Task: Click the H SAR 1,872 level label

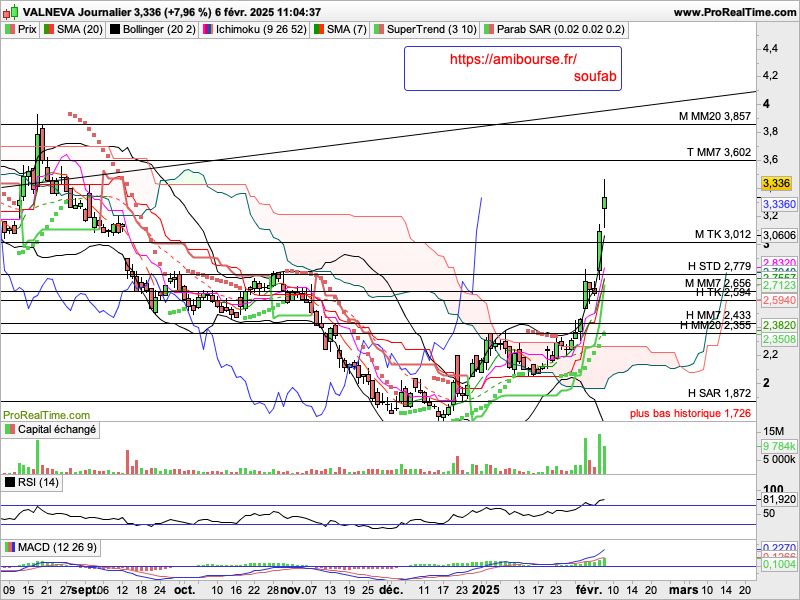Action: coord(719,393)
